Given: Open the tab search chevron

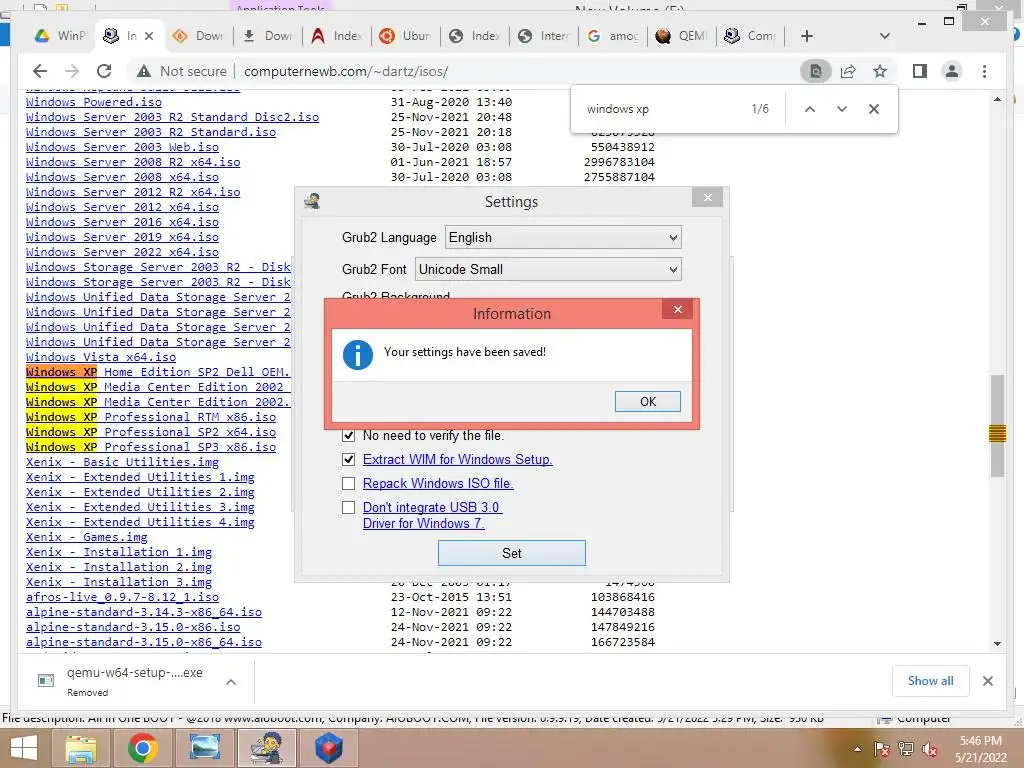Looking at the screenshot, I should 885,36.
